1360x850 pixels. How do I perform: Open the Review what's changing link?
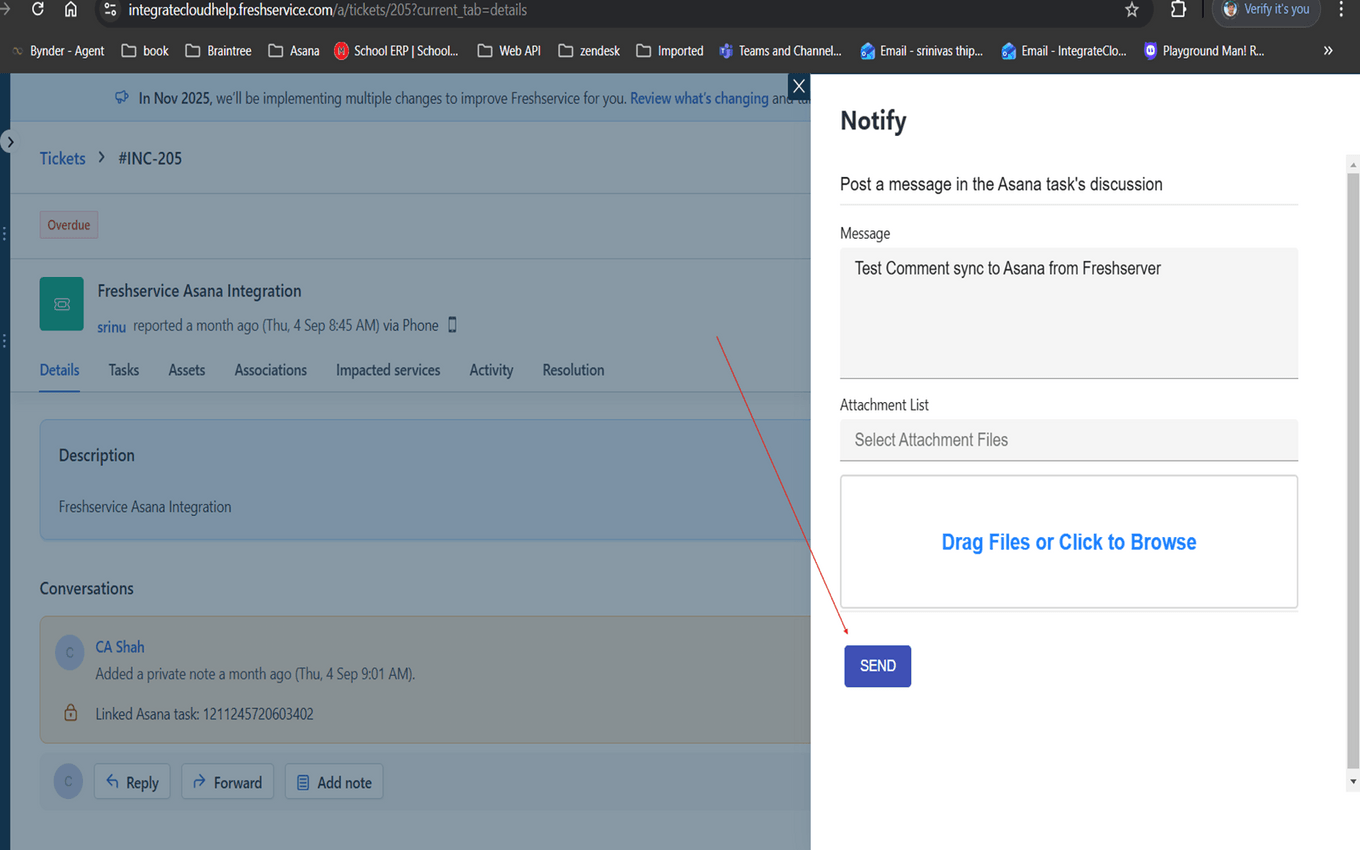coord(699,97)
